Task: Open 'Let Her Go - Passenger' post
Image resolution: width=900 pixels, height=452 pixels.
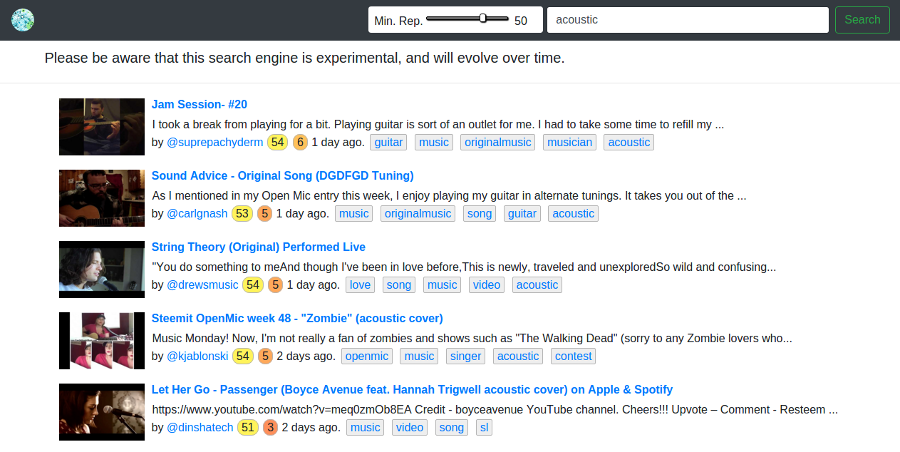Action: tap(412, 389)
